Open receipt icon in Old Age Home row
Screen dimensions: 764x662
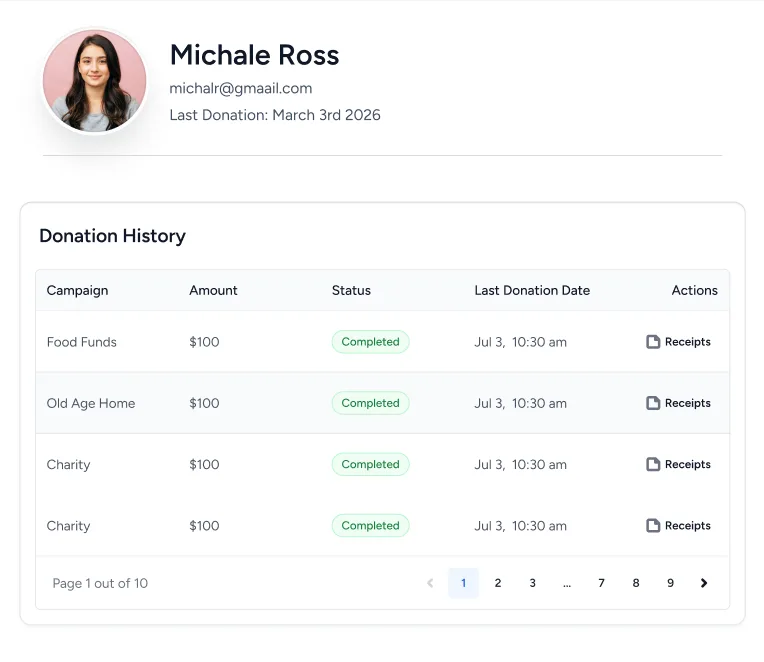pyautogui.click(x=653, y=403)
